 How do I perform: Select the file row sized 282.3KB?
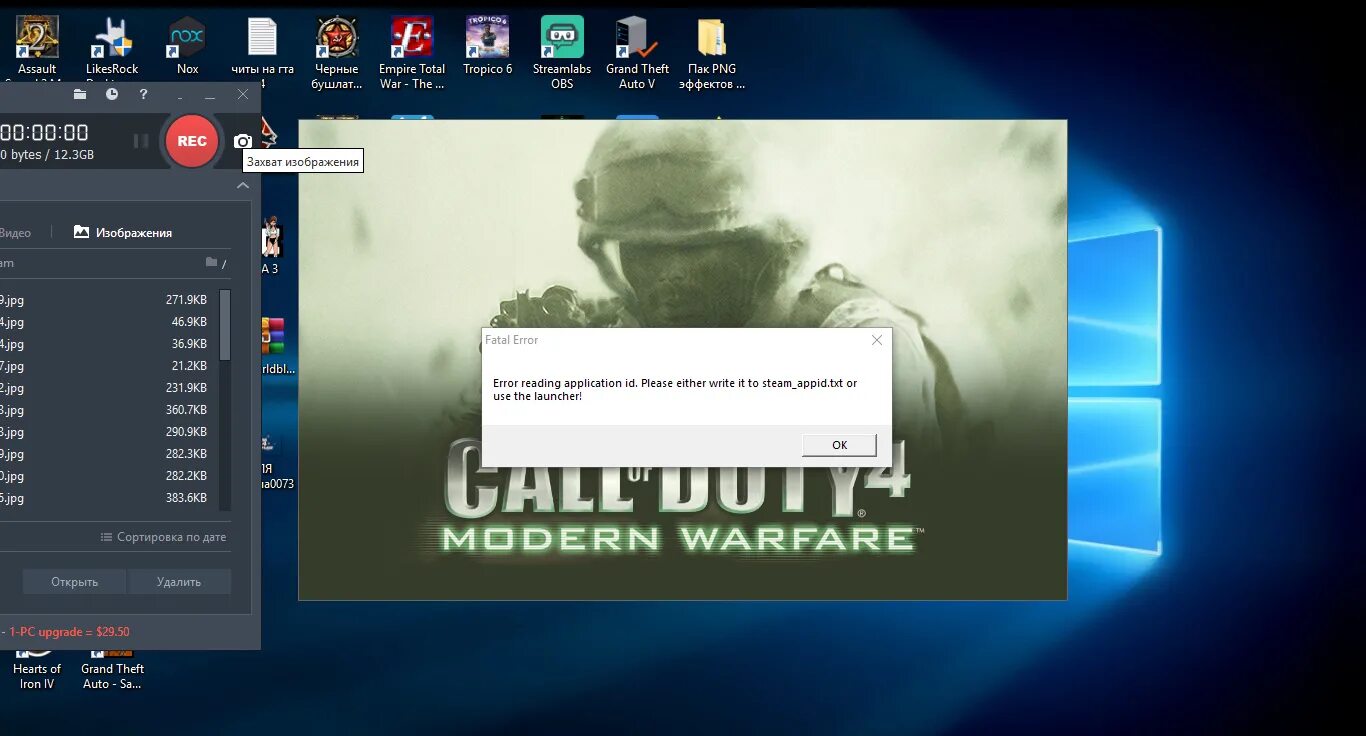[x=109, y=453]
